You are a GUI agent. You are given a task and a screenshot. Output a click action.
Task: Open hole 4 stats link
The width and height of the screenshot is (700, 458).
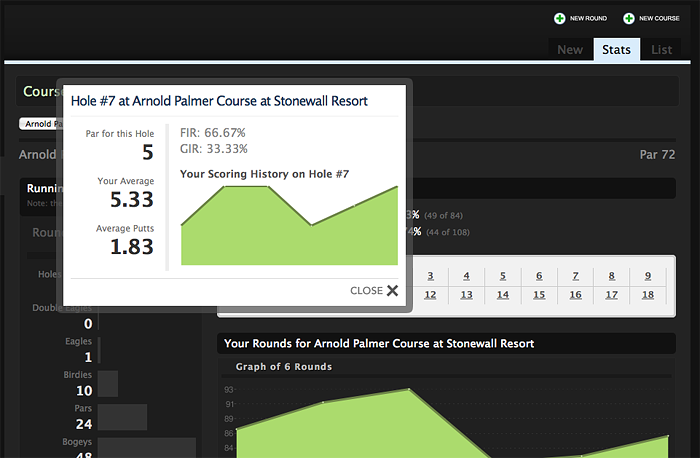467,276
